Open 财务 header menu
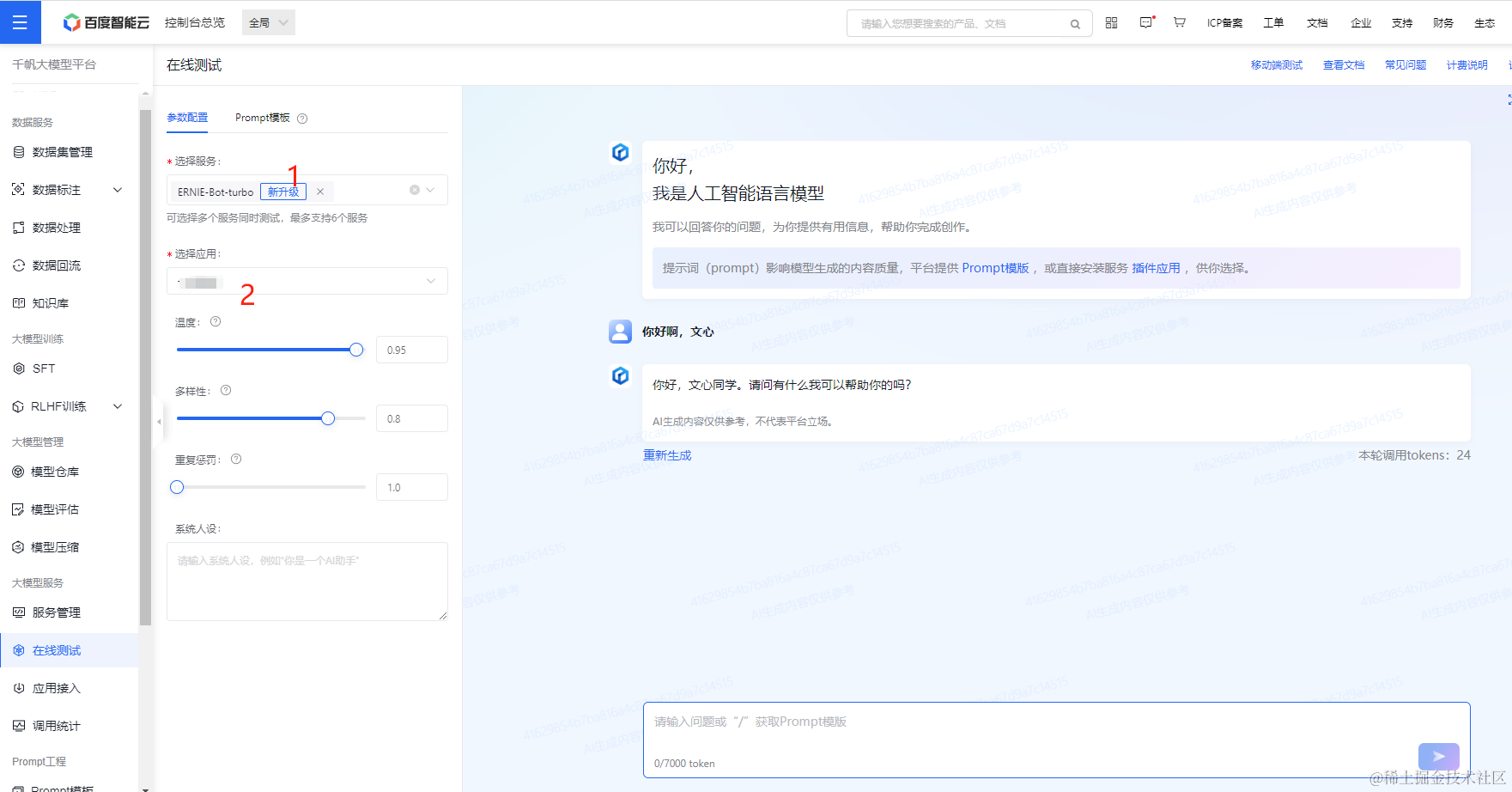 pos(1443,23)
